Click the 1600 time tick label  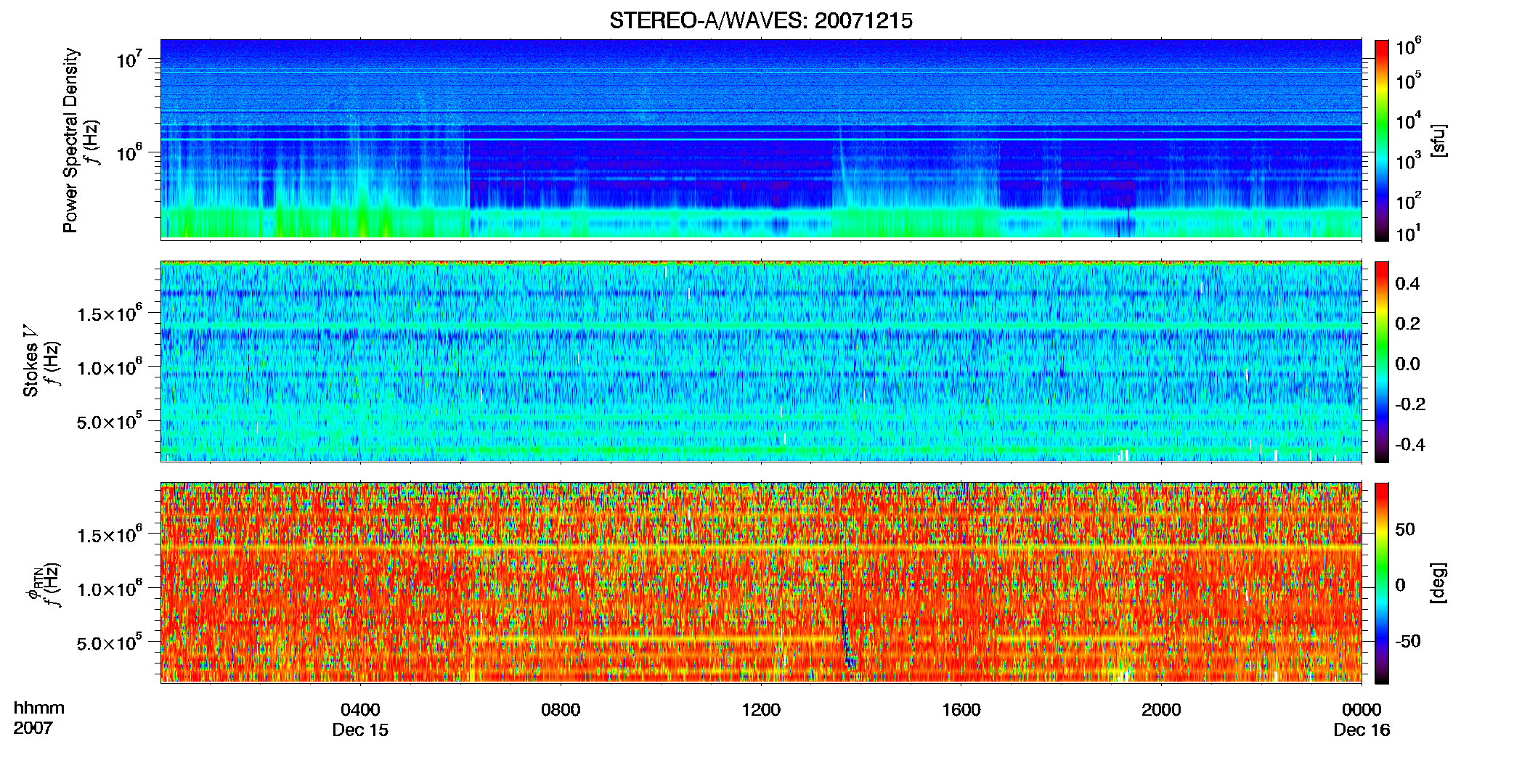click(x=961, y=710)
